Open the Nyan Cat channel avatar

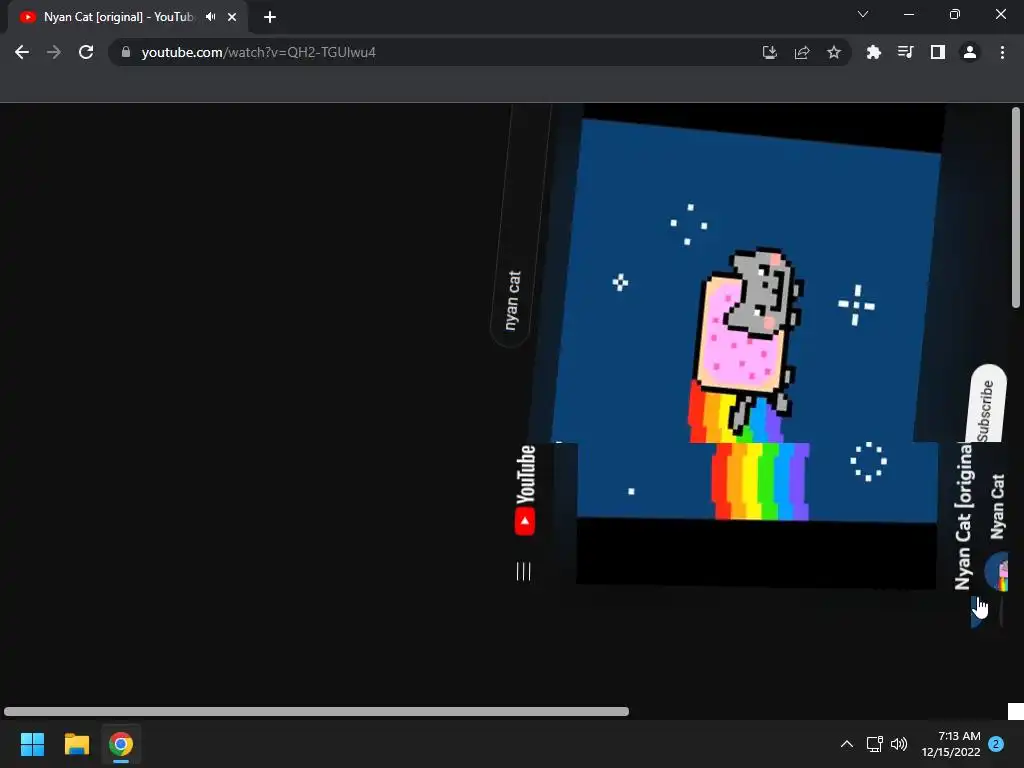[997, 571]
